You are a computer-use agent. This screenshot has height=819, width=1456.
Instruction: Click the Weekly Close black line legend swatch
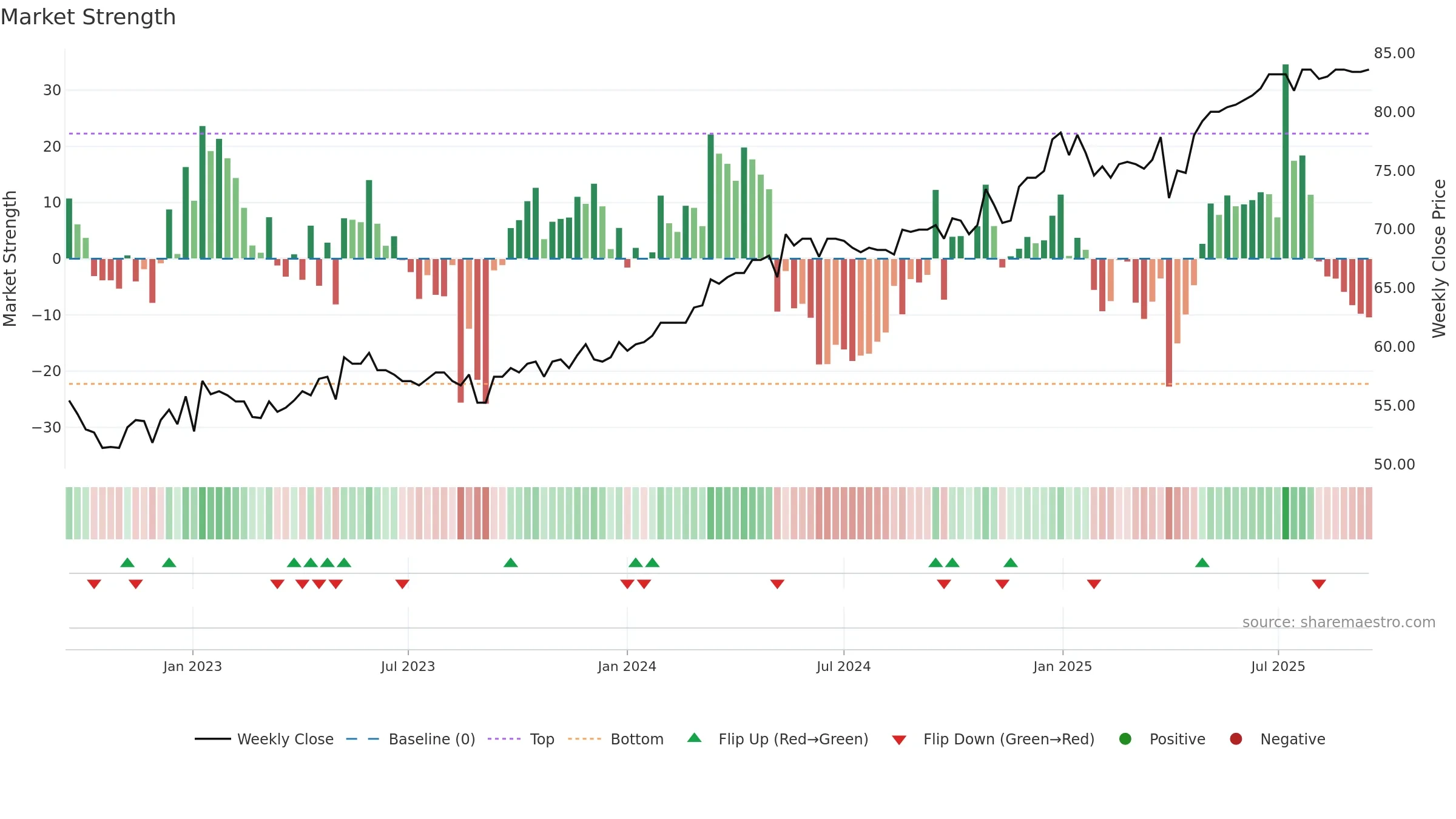click(x=212, y=739)
